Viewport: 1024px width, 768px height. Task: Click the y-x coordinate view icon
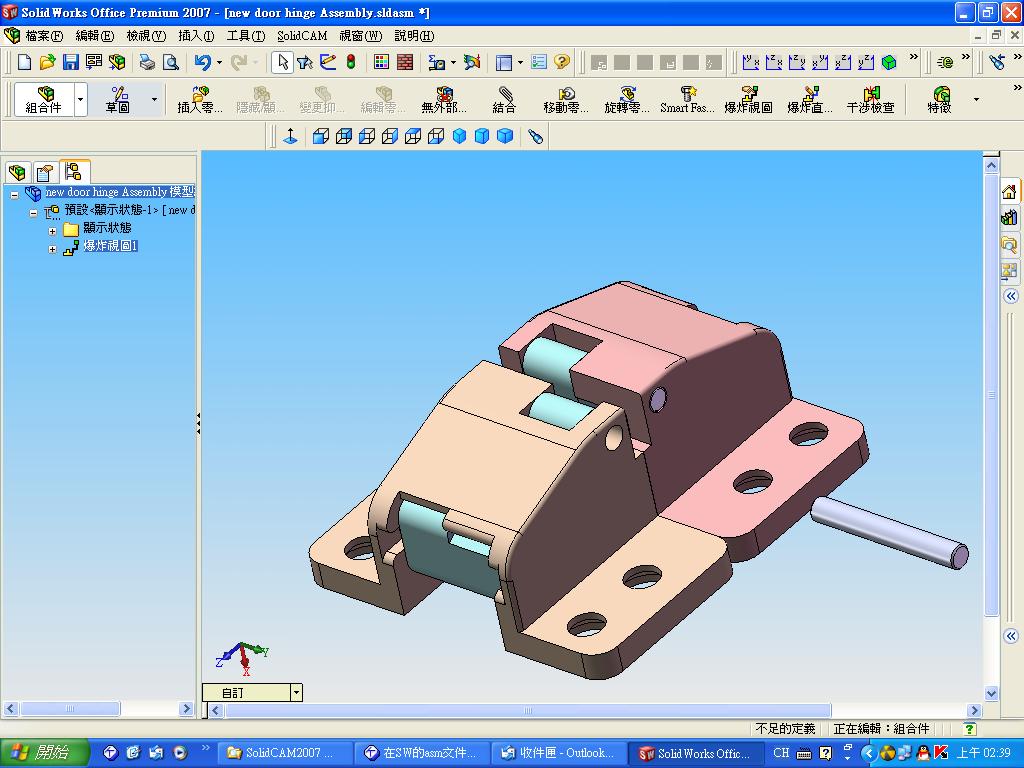750,62
